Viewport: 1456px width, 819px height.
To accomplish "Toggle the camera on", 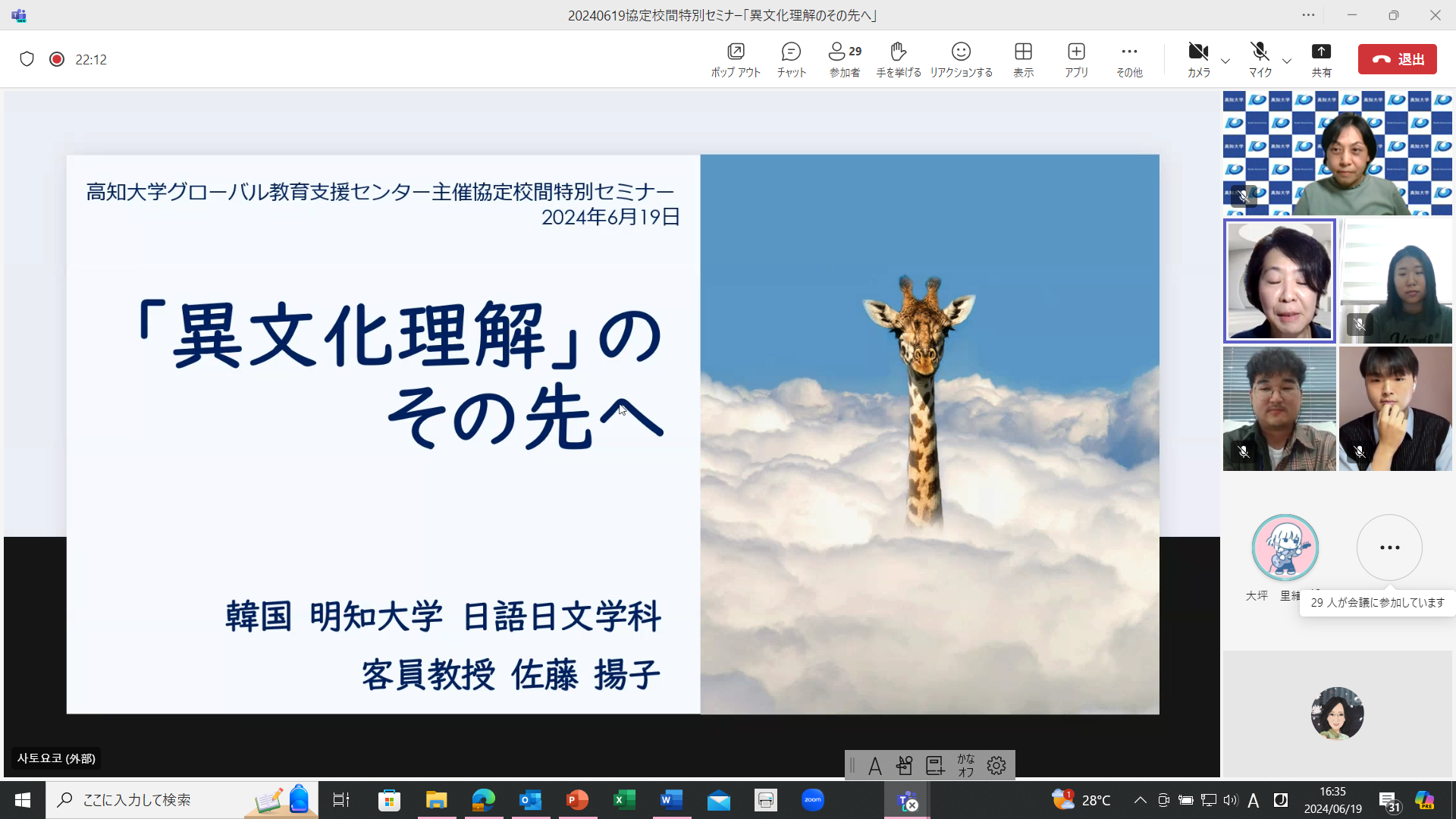I will point(1198,59).
